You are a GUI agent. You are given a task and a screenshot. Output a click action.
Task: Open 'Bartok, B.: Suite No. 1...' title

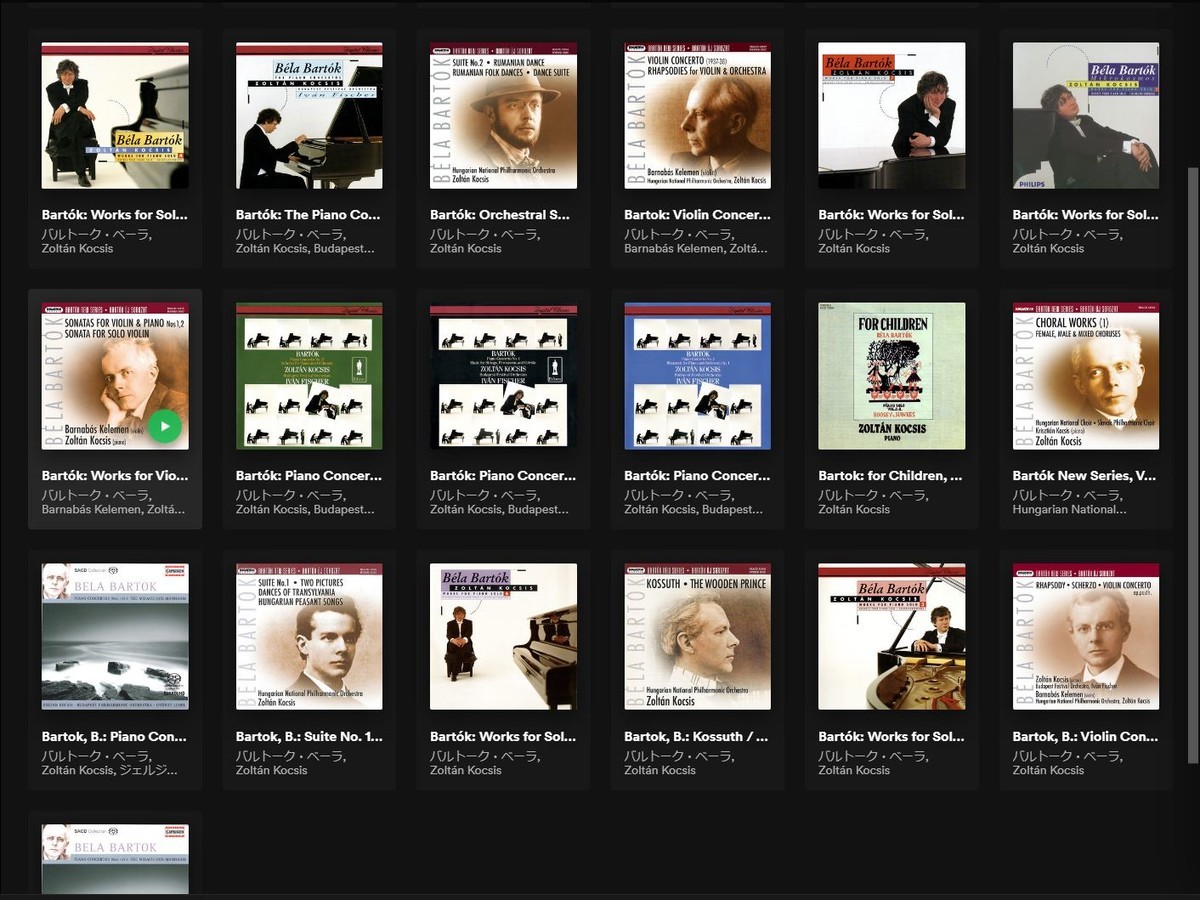tap(309, 736)
